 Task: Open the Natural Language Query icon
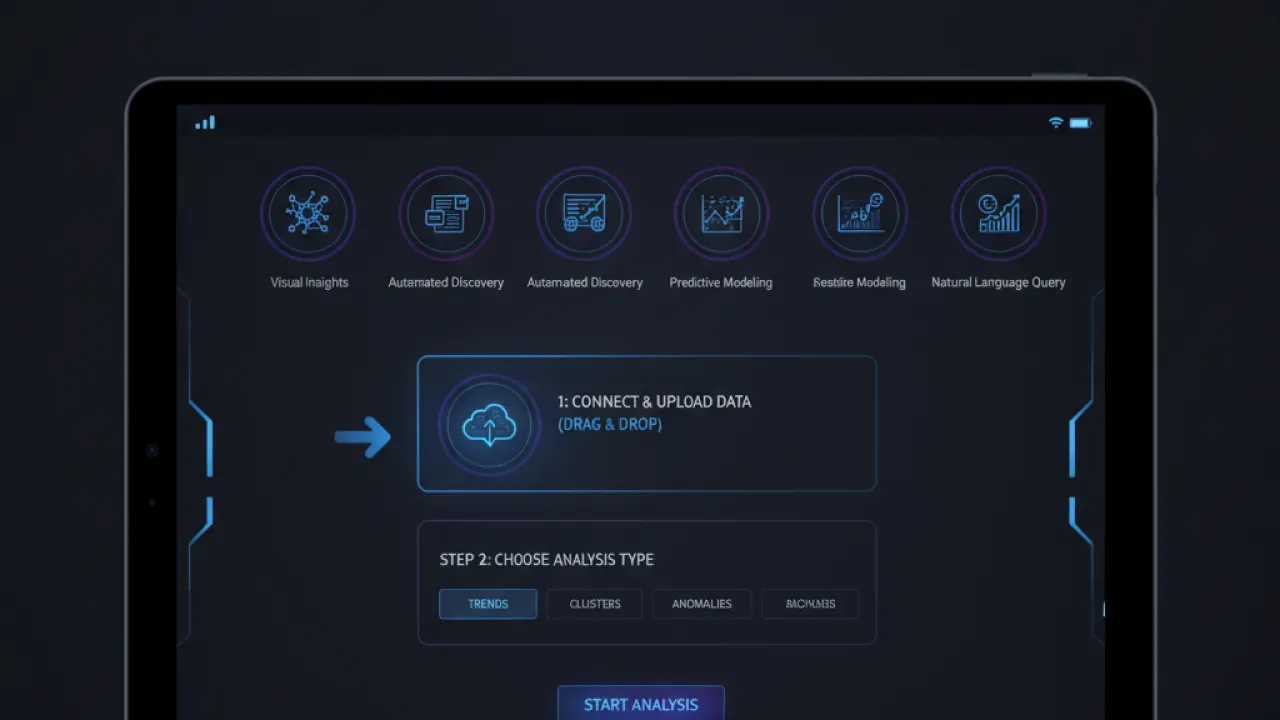coord(998,214)
